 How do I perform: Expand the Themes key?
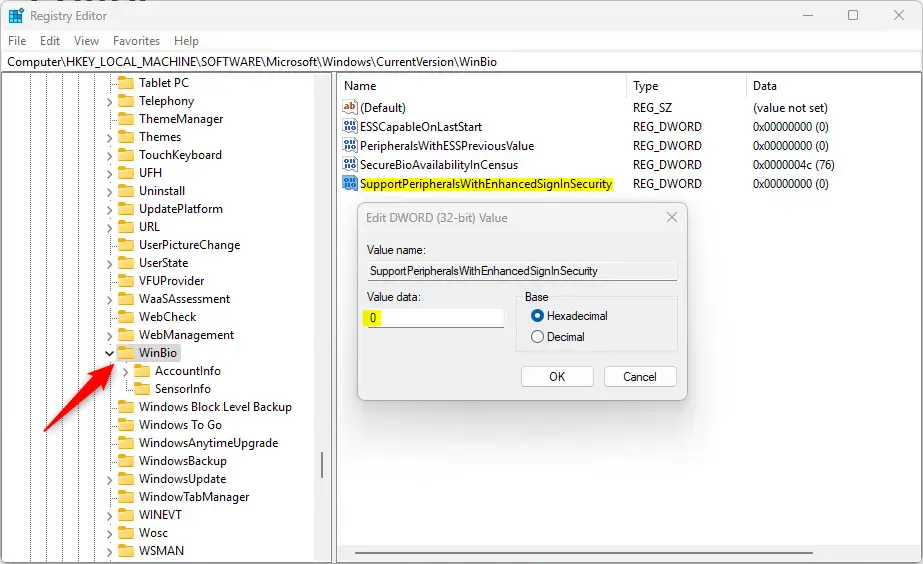[109, 138]
